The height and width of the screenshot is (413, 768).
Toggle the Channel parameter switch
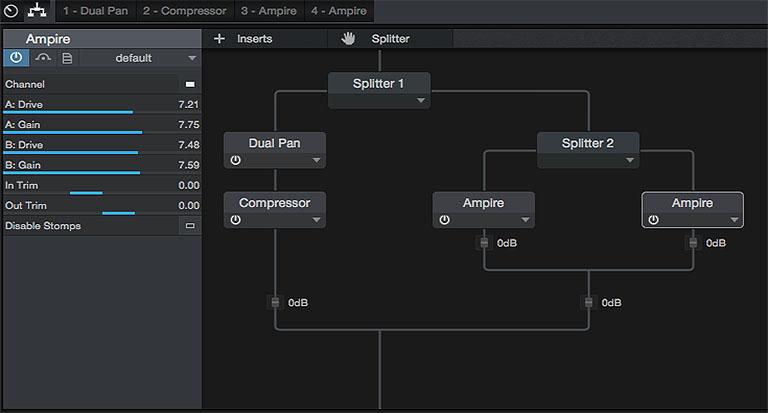[x=190, y=84]
